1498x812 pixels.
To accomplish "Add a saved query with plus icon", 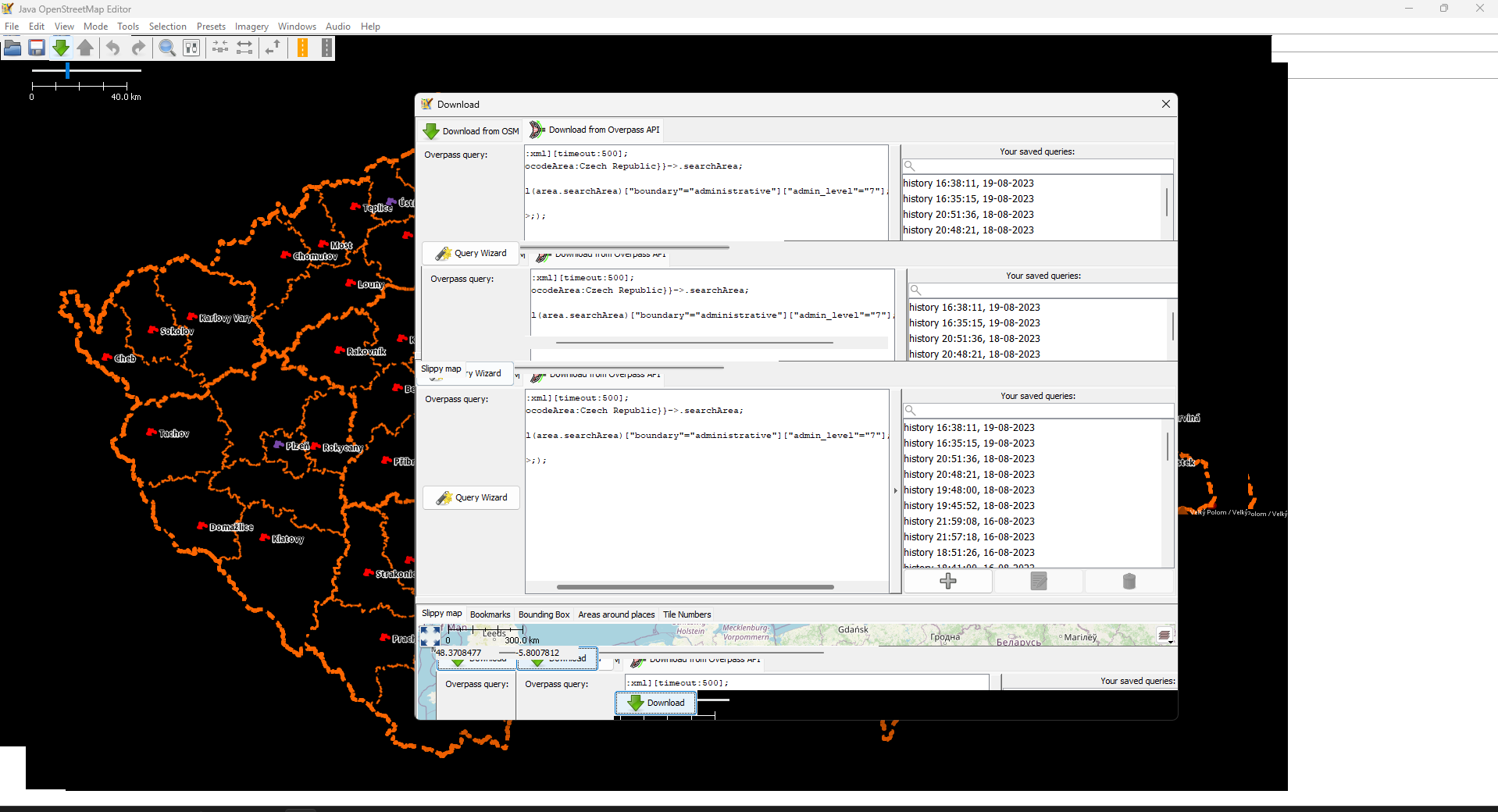I will pyautogui.click(x=947, y=581).
